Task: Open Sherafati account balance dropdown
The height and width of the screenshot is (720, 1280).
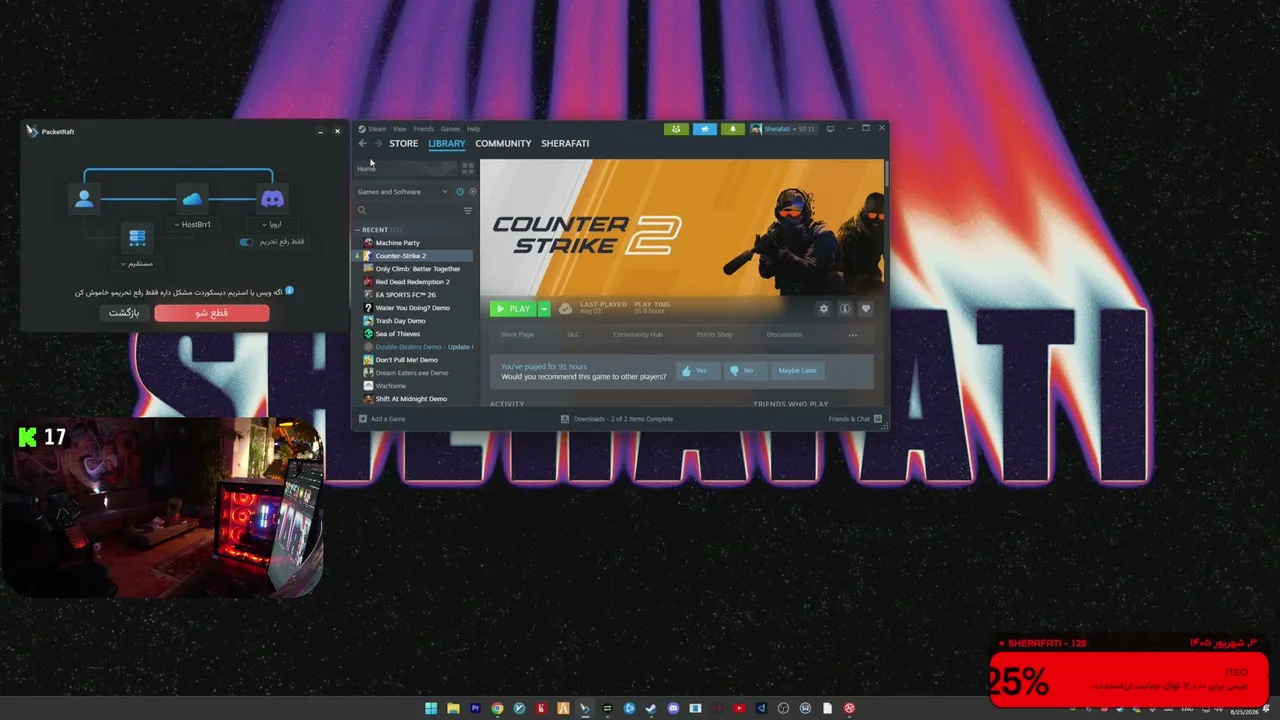Action: pyautogui.click(x=783, y=129)
